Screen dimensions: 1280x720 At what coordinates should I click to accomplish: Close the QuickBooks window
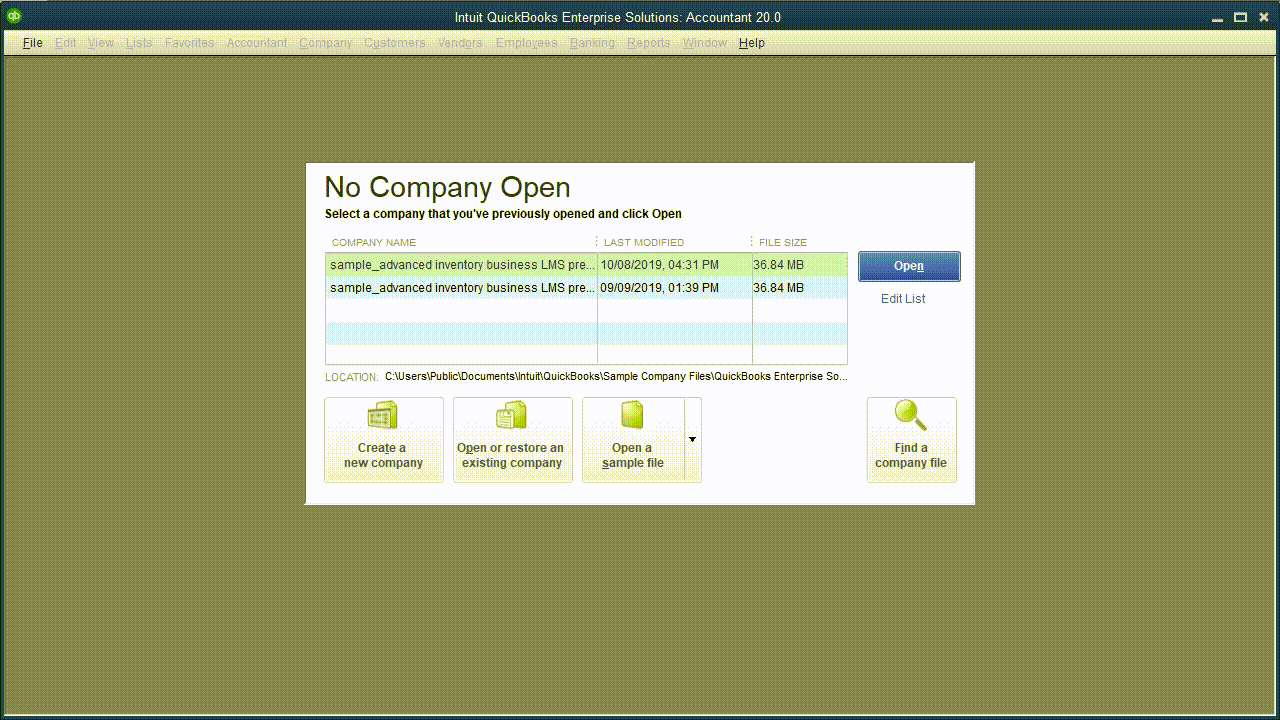pos(1263,17)
